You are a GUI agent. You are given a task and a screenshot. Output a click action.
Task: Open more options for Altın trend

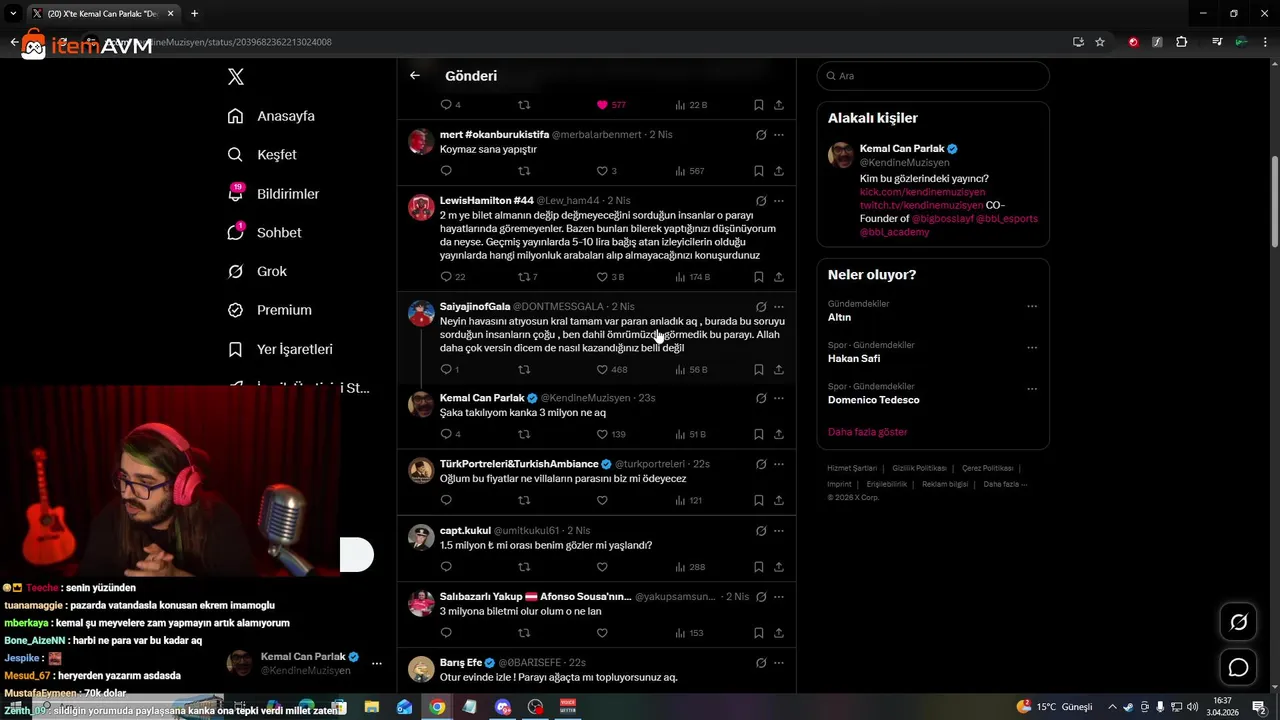click(1032, 306)
